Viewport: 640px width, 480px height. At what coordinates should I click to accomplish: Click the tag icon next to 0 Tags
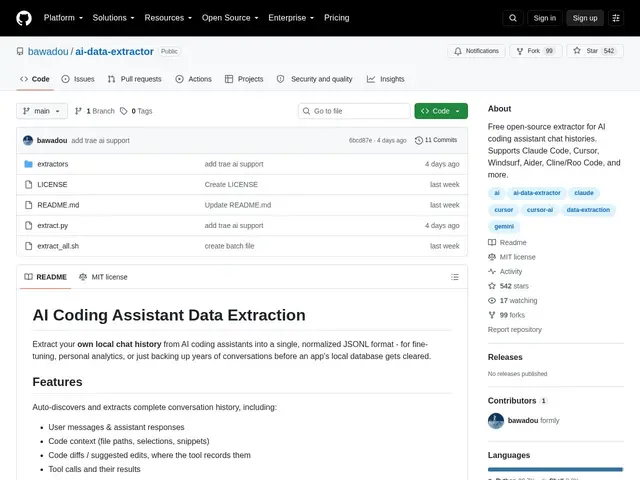pyautogui.click(x=124, y=111)
